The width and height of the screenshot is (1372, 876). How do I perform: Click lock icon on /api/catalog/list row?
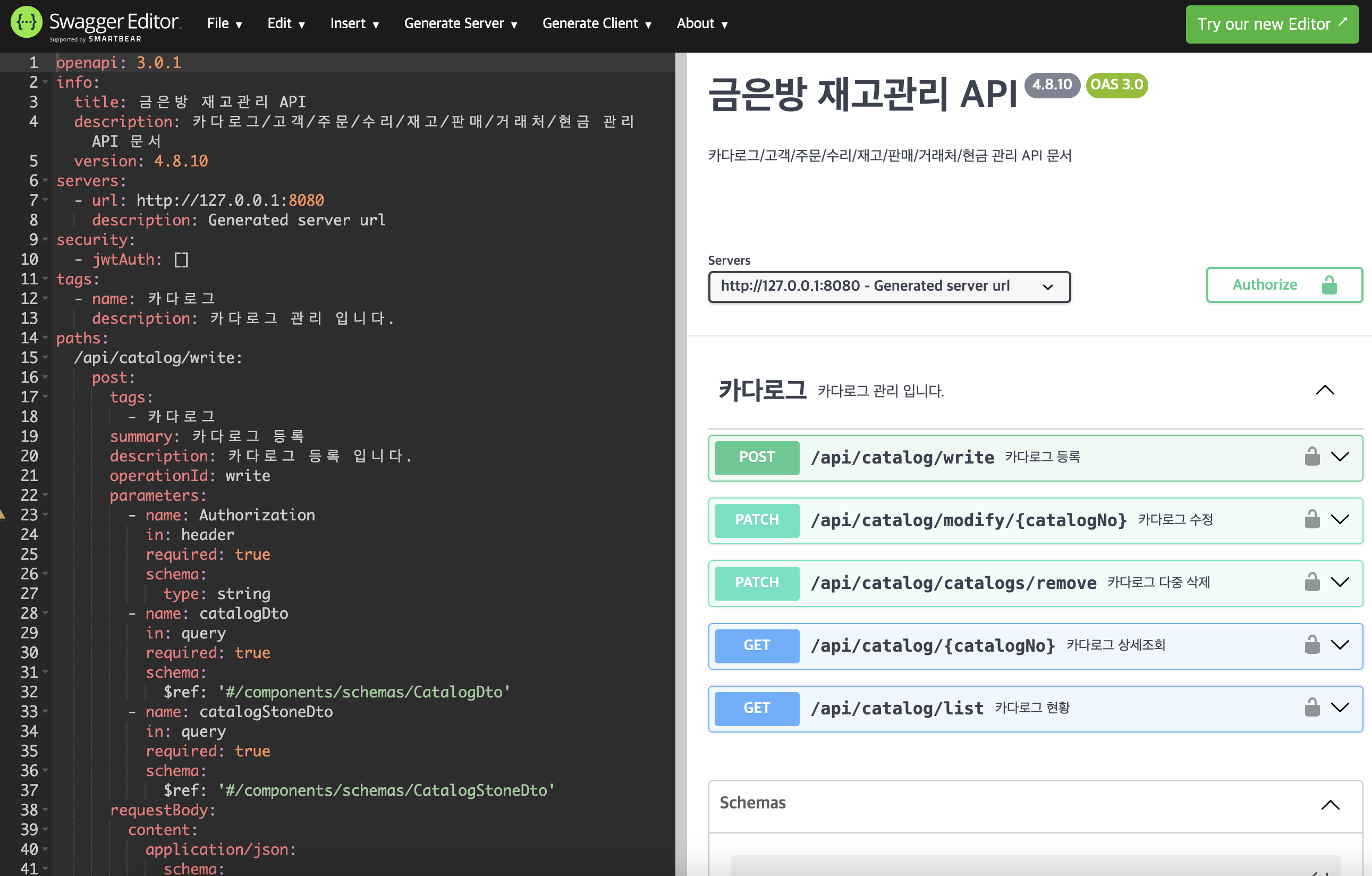[1312, 707]
